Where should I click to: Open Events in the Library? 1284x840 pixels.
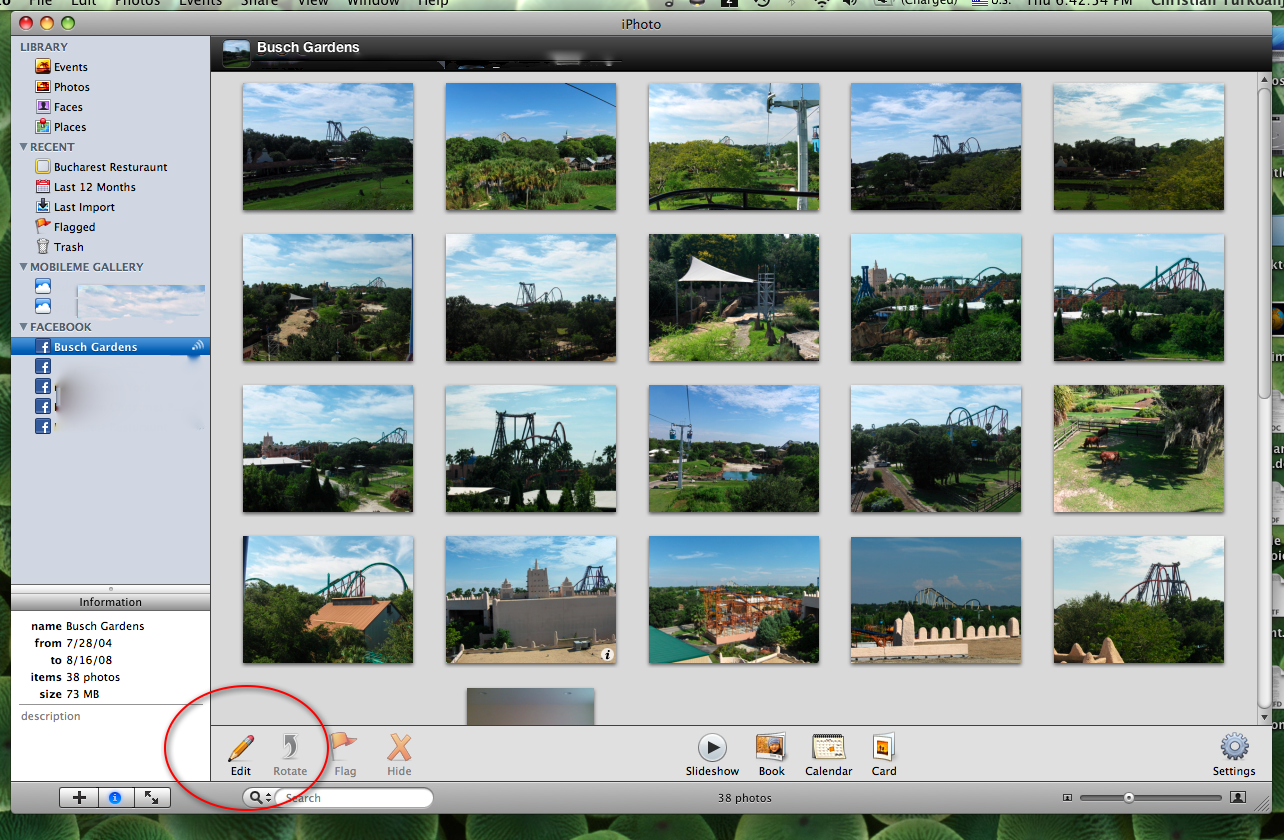[x=61, y=67]
